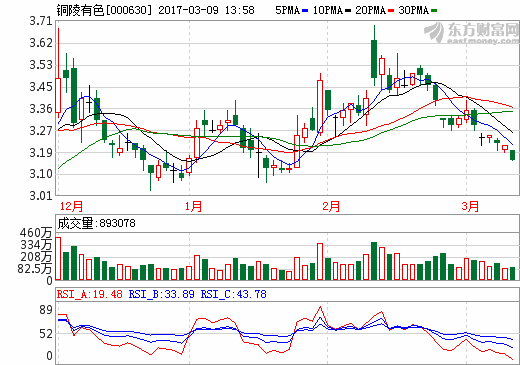Click the 3.01 price axis label
Image resolution: width=520 pixels, height=365 pixels.
tap(41, 196)
